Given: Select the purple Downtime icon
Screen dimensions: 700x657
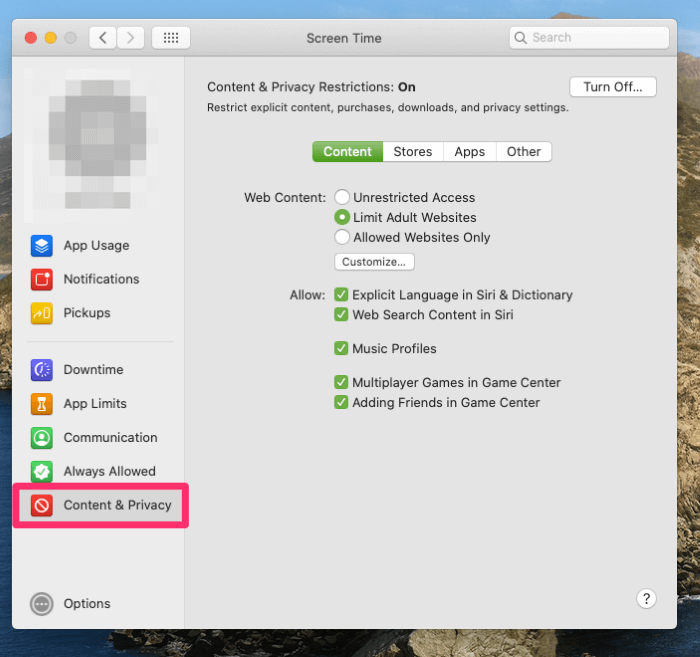Looking at the screenshot, I should coord(42,370).
